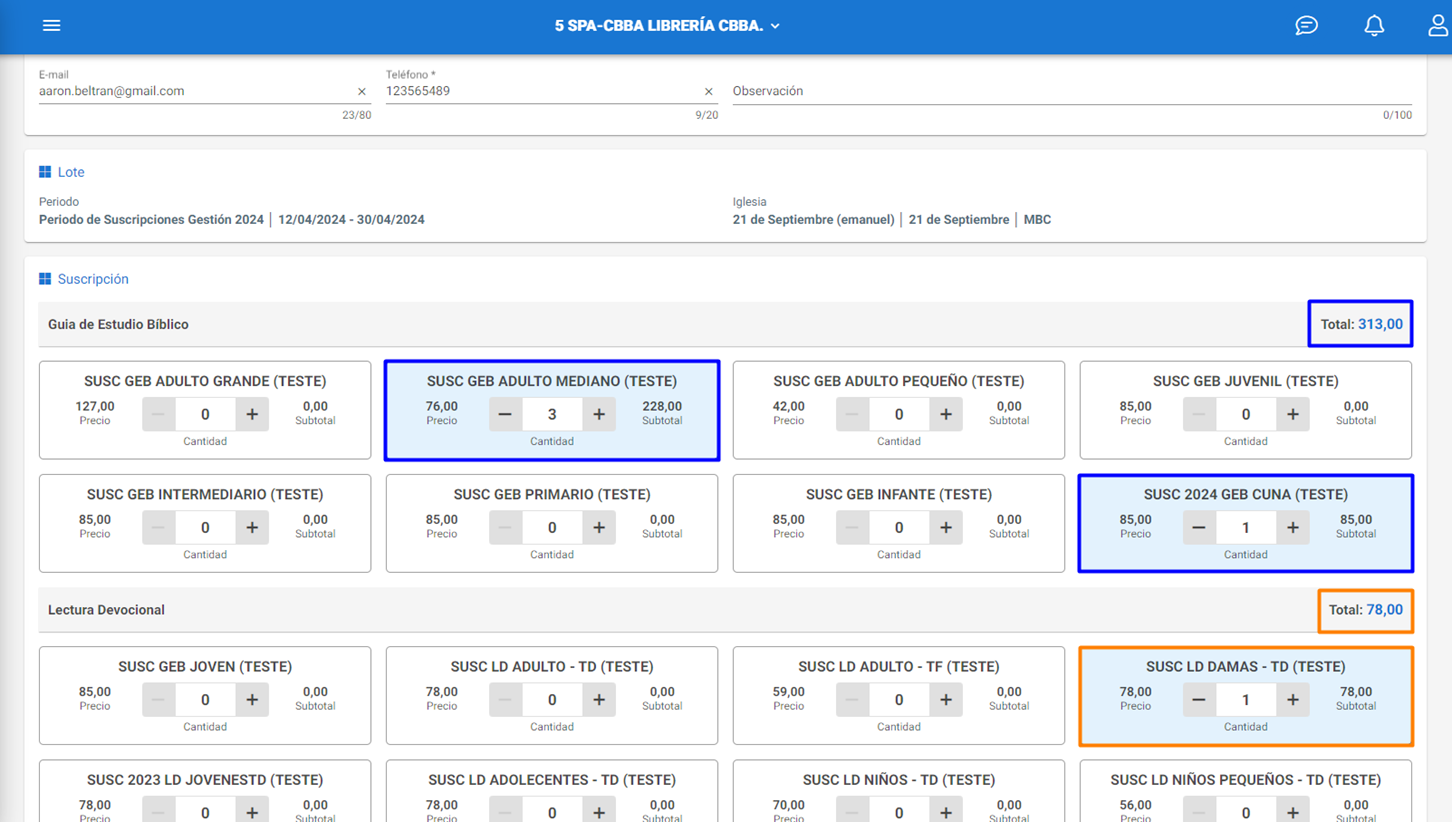Increase quantity of SUSC 2023 LD JOVENESTD
Viewport: 1452px width, 822px height.
[252, 811]
